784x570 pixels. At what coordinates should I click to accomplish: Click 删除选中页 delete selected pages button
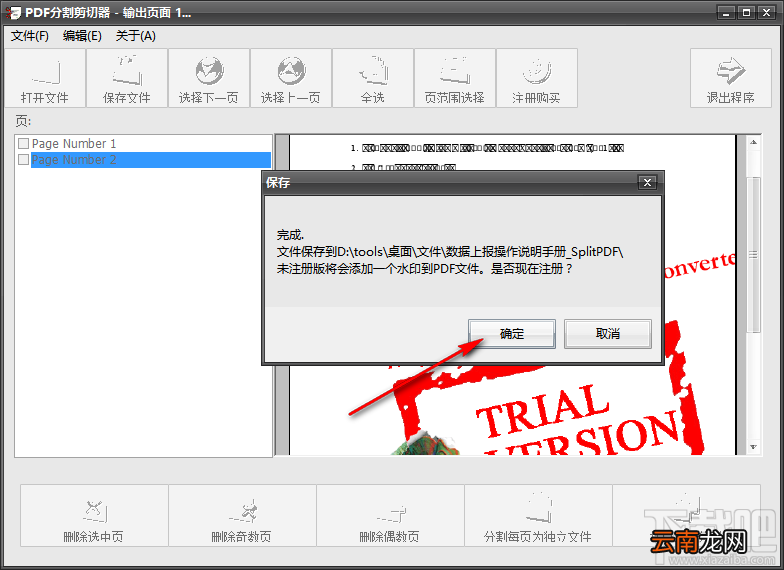tap(94, 516)
